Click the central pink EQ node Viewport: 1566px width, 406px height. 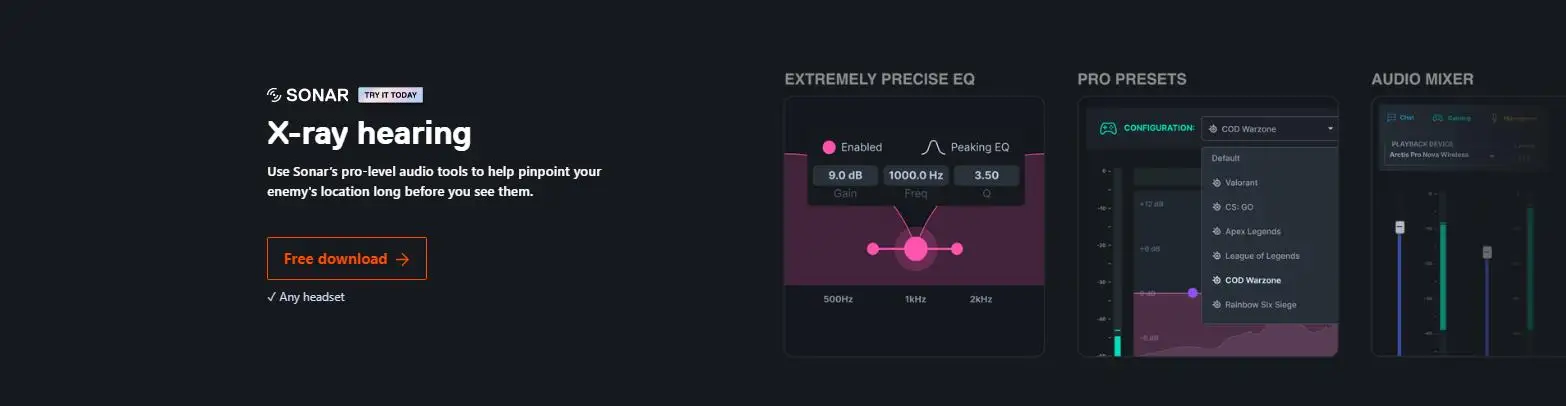click(916, 249)
